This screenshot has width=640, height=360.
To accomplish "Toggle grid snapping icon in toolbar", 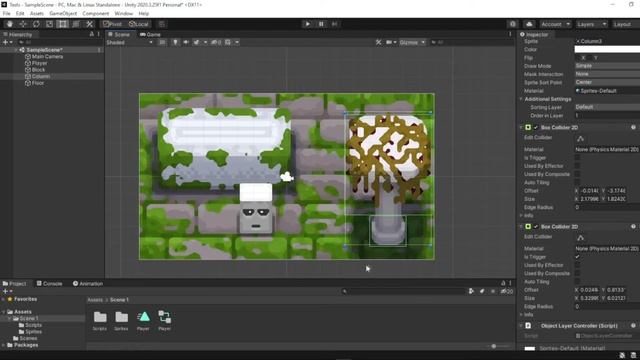I will point(162,24).
